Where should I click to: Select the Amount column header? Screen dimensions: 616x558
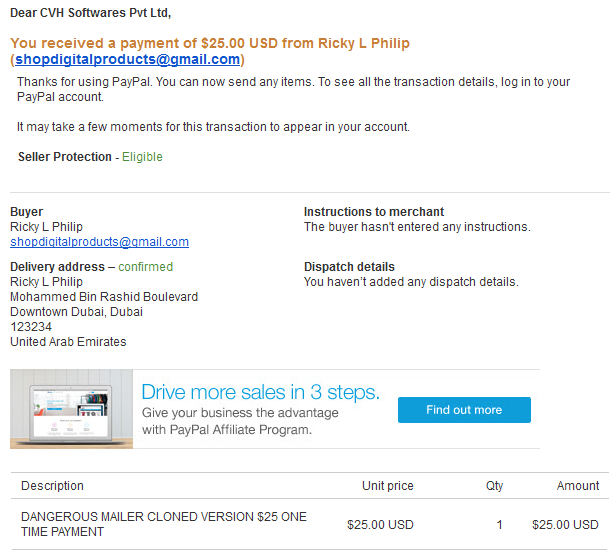pyautogui.click(x=578, y=486)
